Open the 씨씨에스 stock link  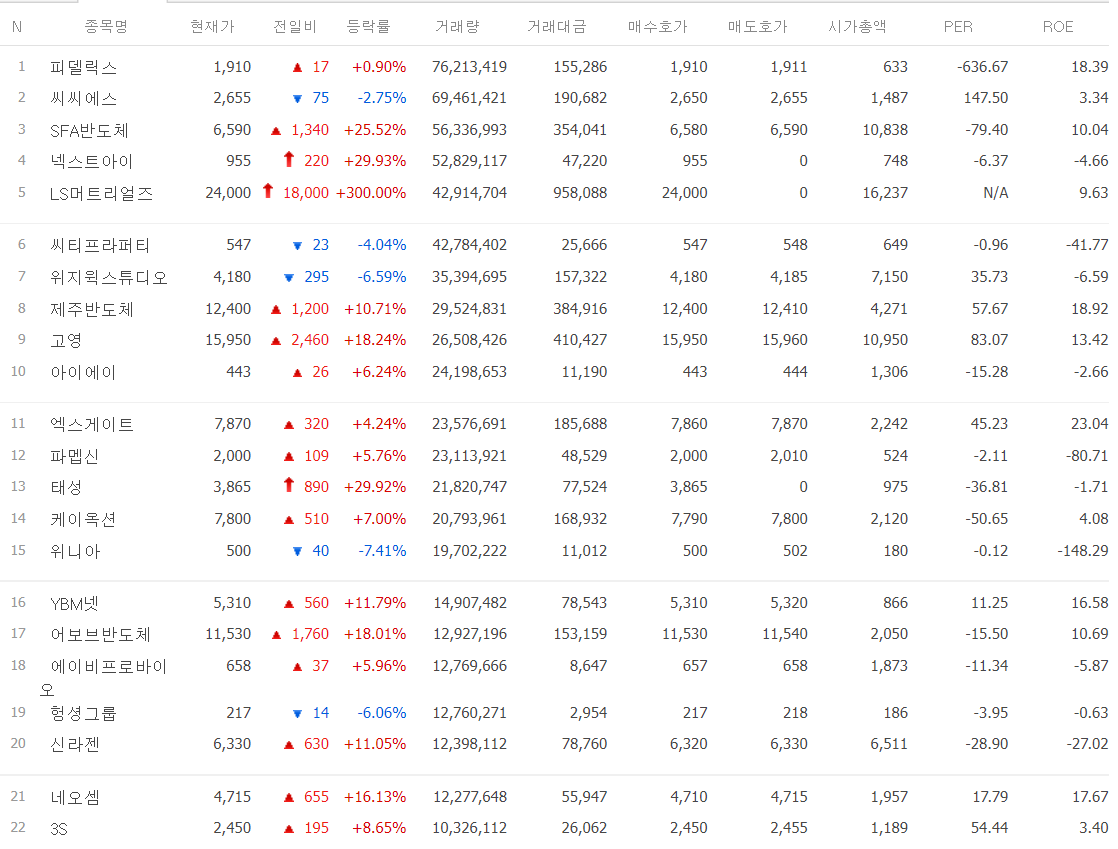point(83,99)
